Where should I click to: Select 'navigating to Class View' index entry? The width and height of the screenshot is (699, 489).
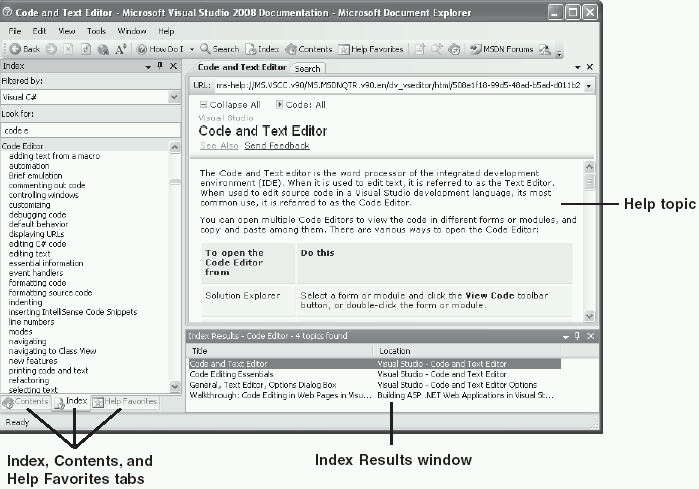point(52,351)
